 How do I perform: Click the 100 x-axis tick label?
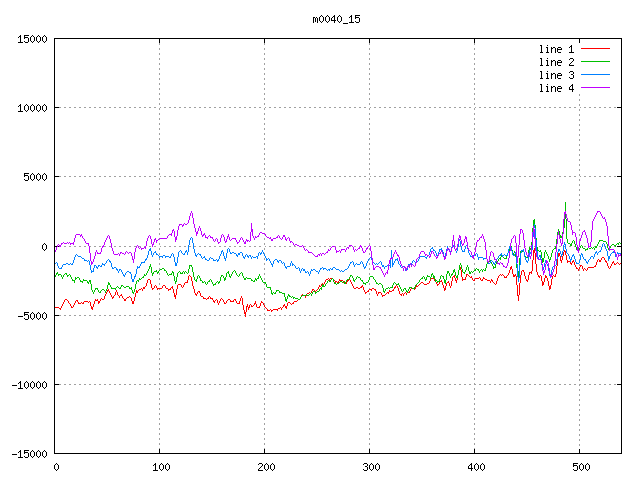click(x=160, y=467)
